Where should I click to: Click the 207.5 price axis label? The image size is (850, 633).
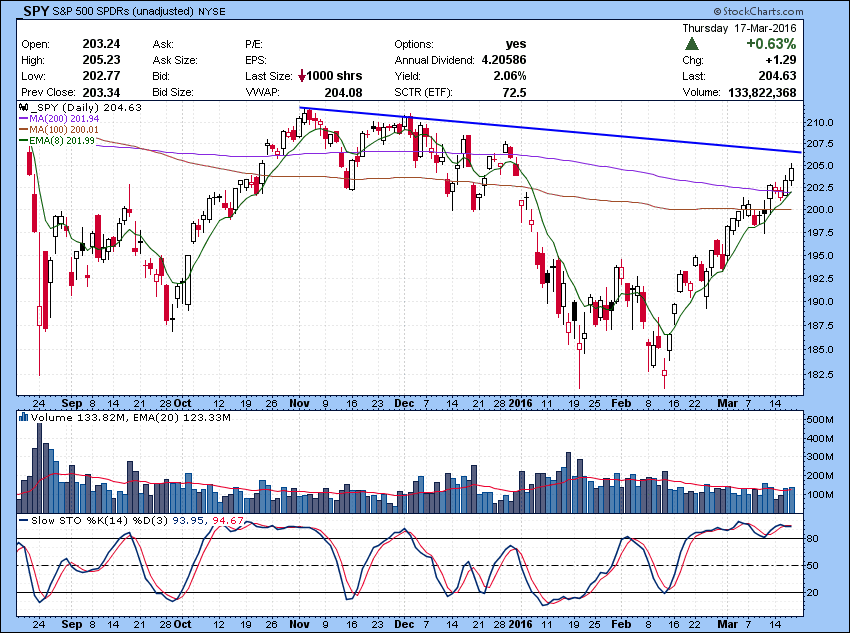820,144
